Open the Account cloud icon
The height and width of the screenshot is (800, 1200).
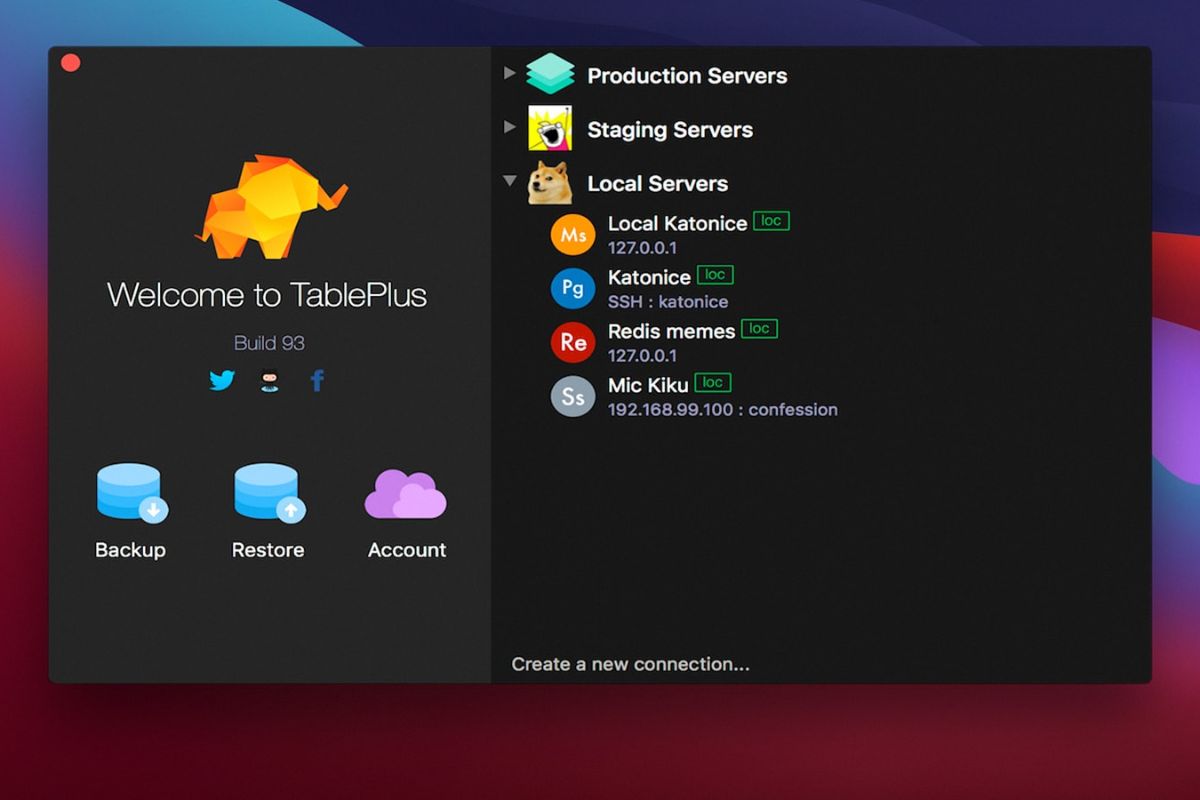[405, 494]
